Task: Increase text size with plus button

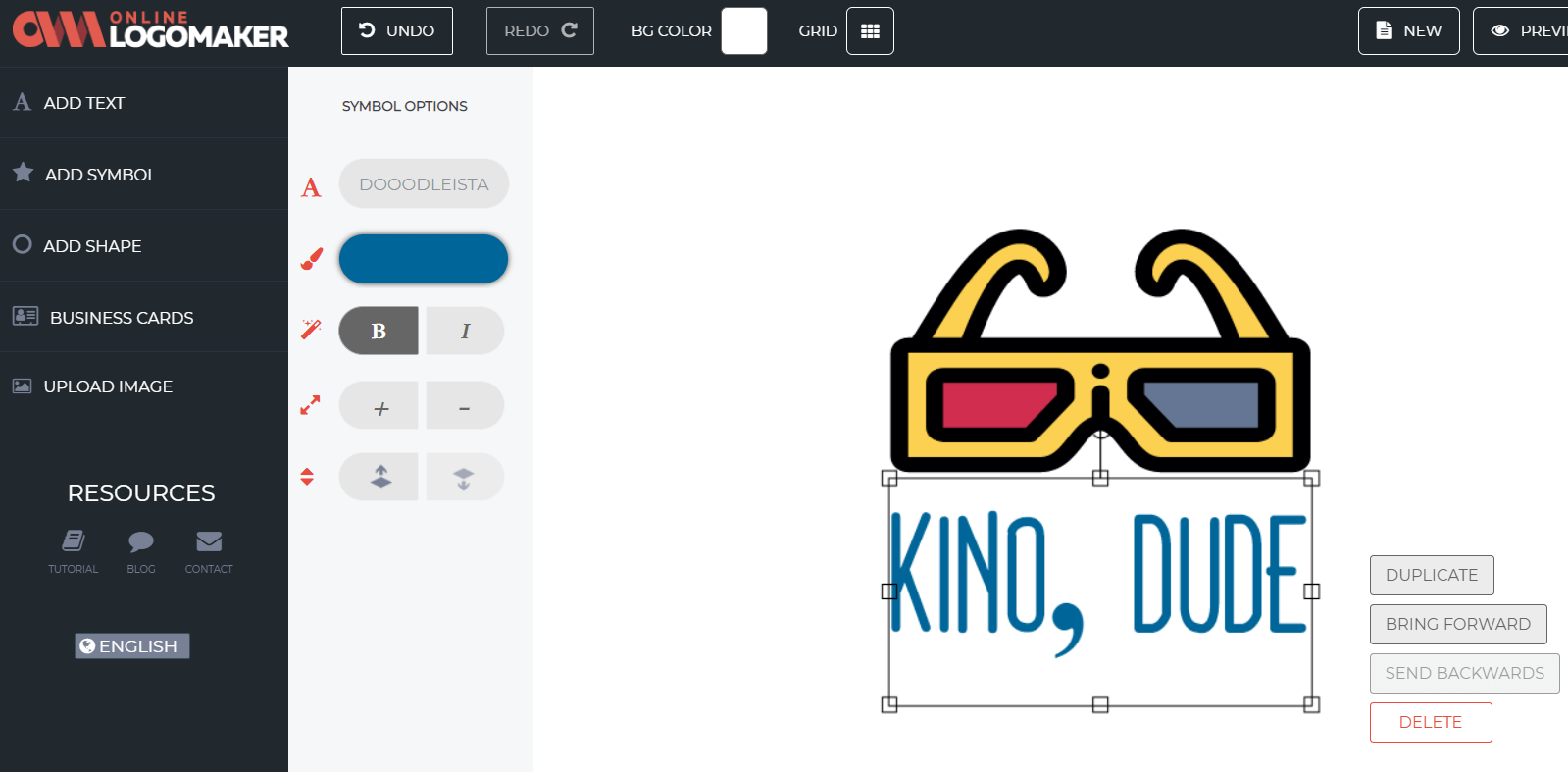Action: 380,406
